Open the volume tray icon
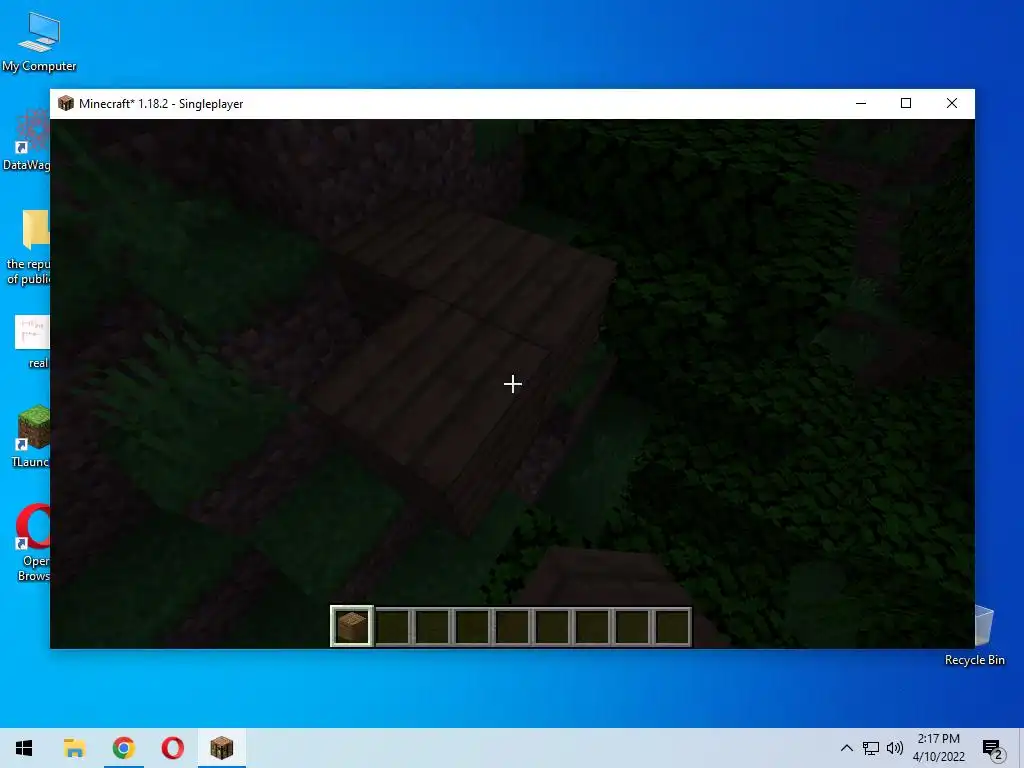1024x768 pixels. [895, 748]
